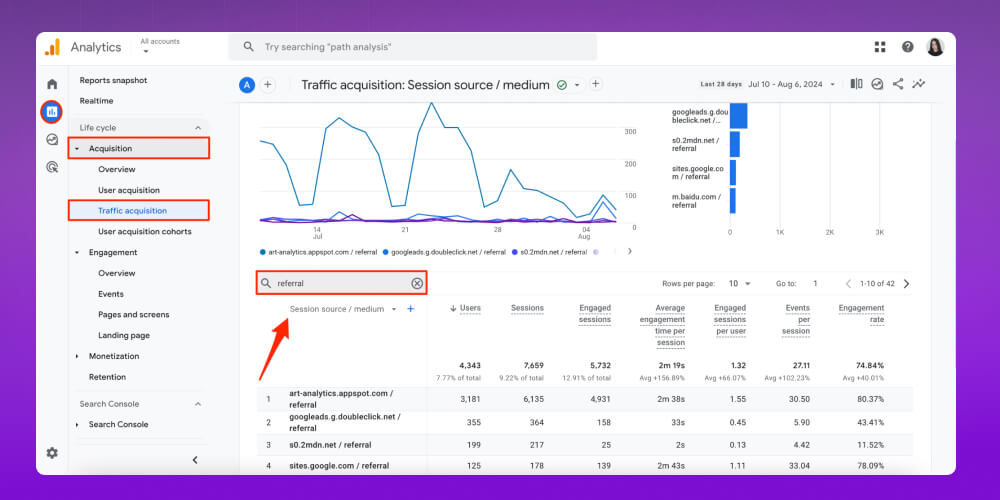Collapse the Life cycle section
Screen dimensions: 1000x500
(x=198, y=128)
